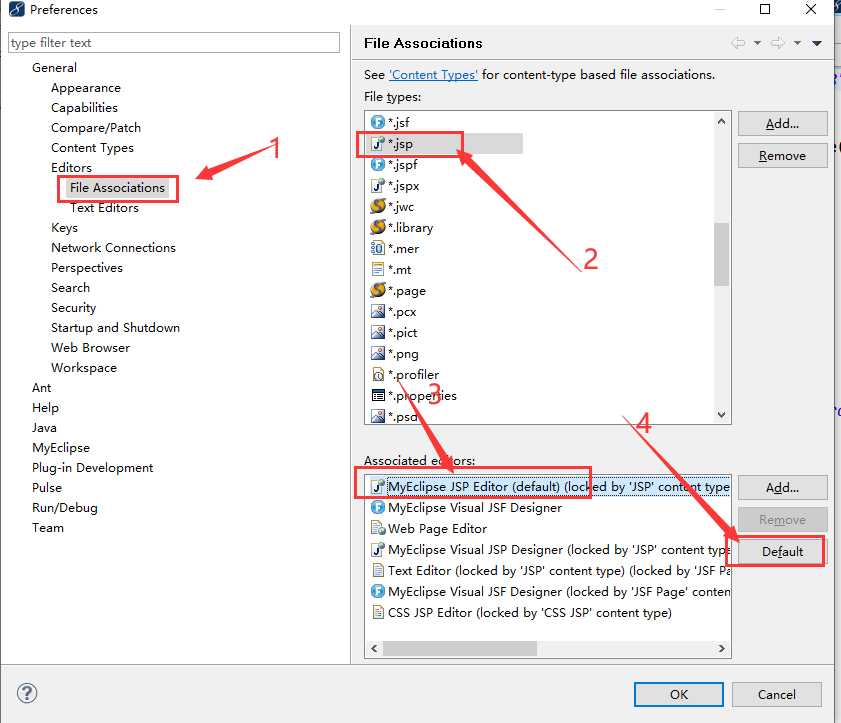841x723 pixels.
Task: Click the File types vertical scrollbar thumb
Action: click(721, 254)
